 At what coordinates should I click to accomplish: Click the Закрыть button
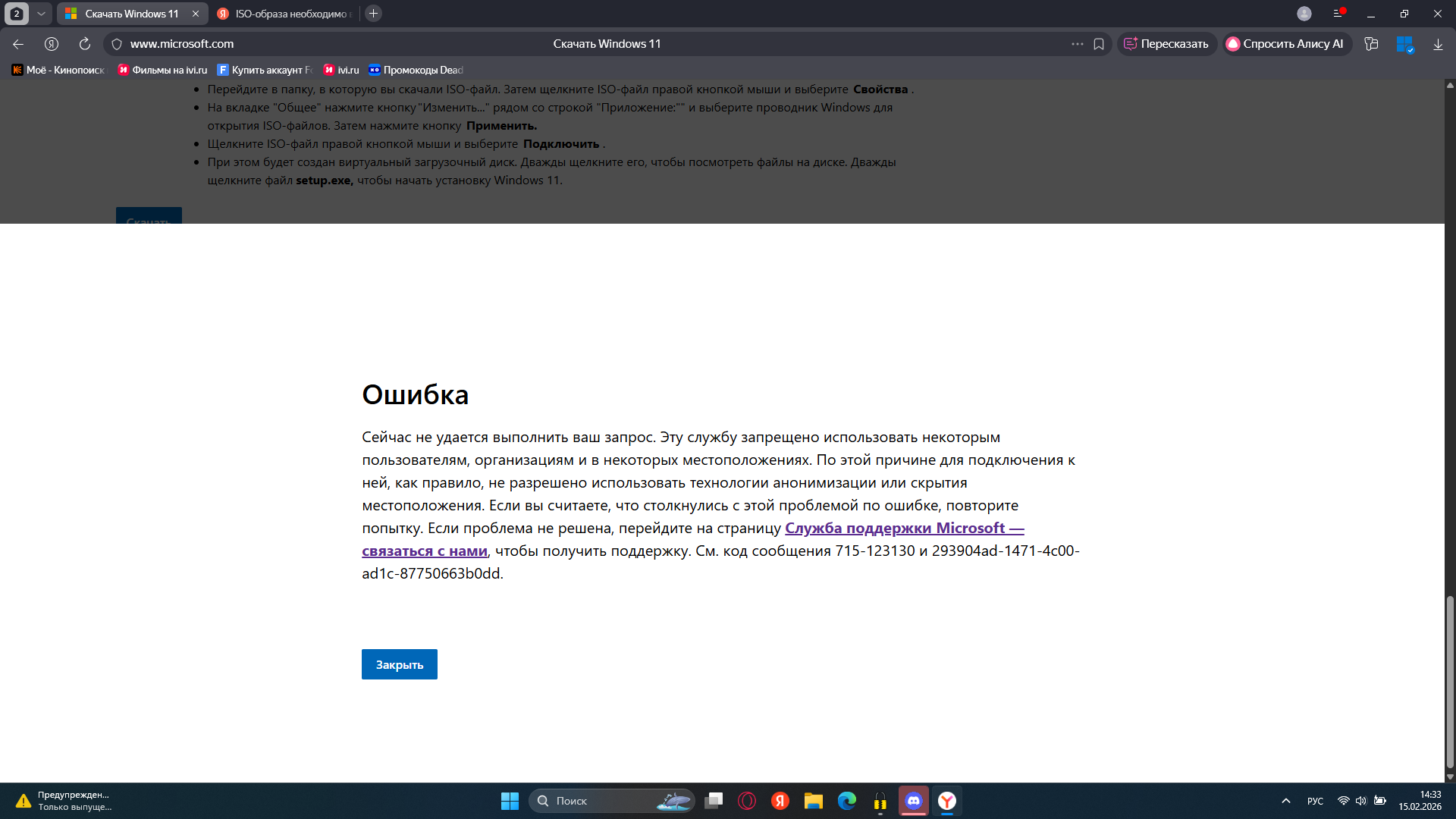400,664
